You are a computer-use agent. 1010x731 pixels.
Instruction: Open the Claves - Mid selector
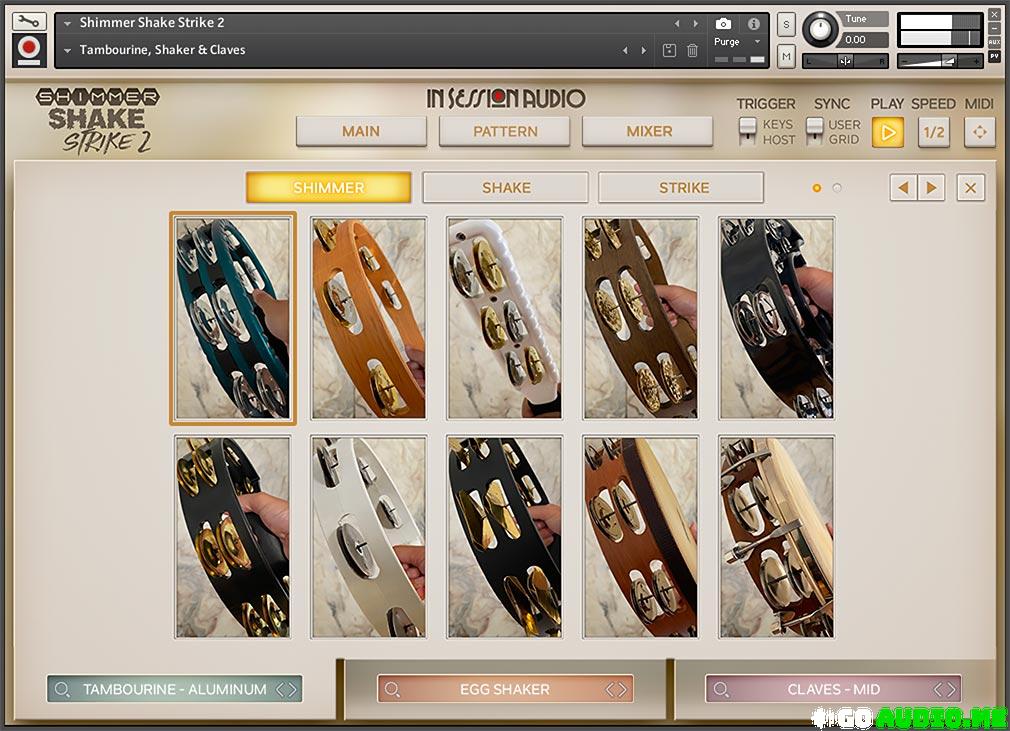click(x=834, y=689)
